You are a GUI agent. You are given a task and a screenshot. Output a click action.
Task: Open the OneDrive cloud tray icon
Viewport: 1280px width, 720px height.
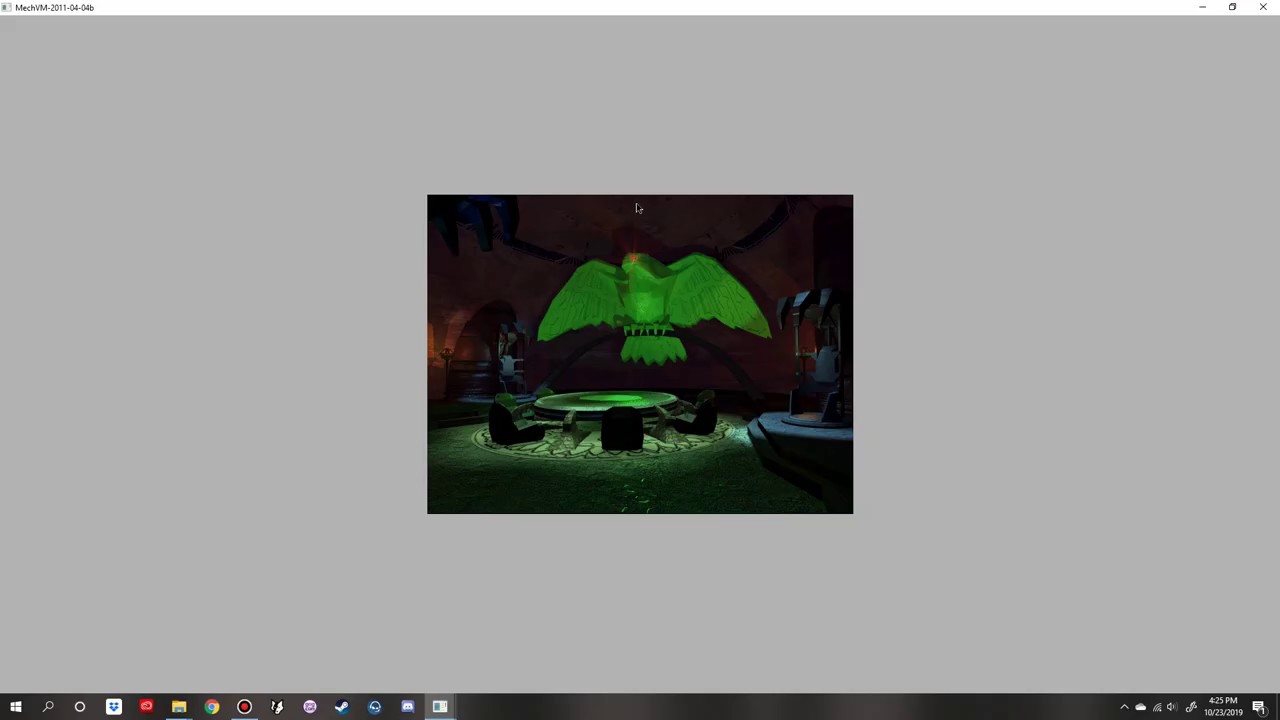click(x=1141, y=707)
